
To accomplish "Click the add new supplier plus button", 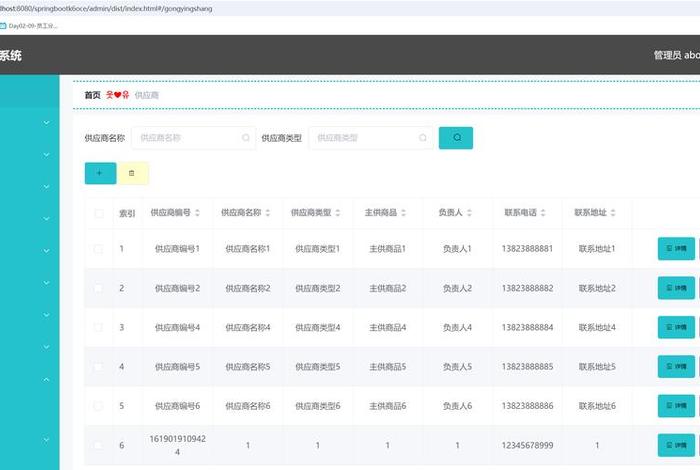I will (x=99, y=173).
